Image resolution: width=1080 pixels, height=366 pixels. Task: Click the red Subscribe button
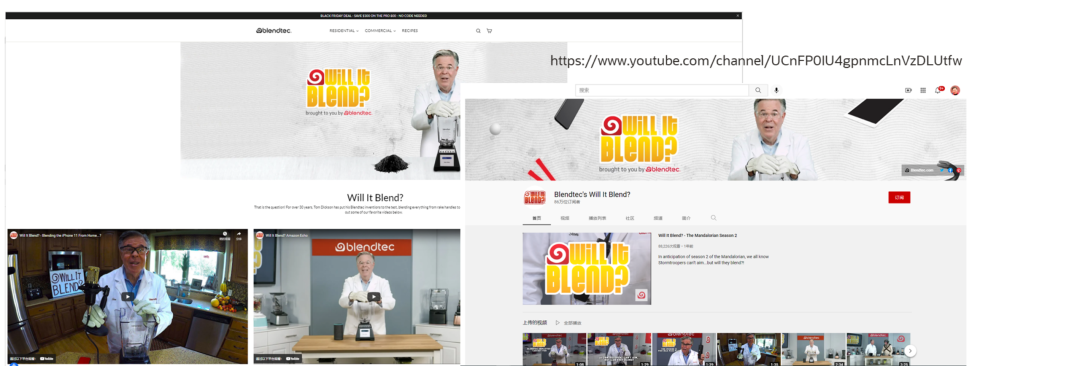pyautogui.click(x=899, y=198)
